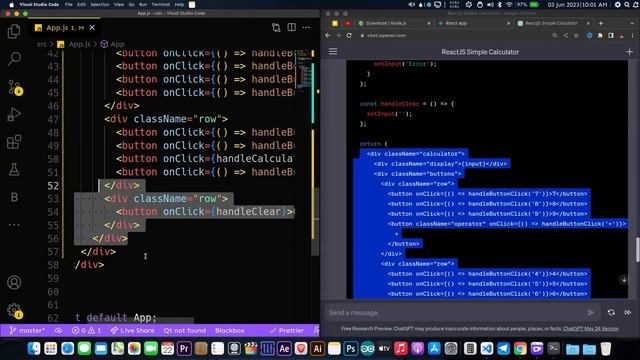Image resolution: width=640 pixels, height=360 pixels.
Task: Click the VS Code minimap code overview
Action: 304,69
